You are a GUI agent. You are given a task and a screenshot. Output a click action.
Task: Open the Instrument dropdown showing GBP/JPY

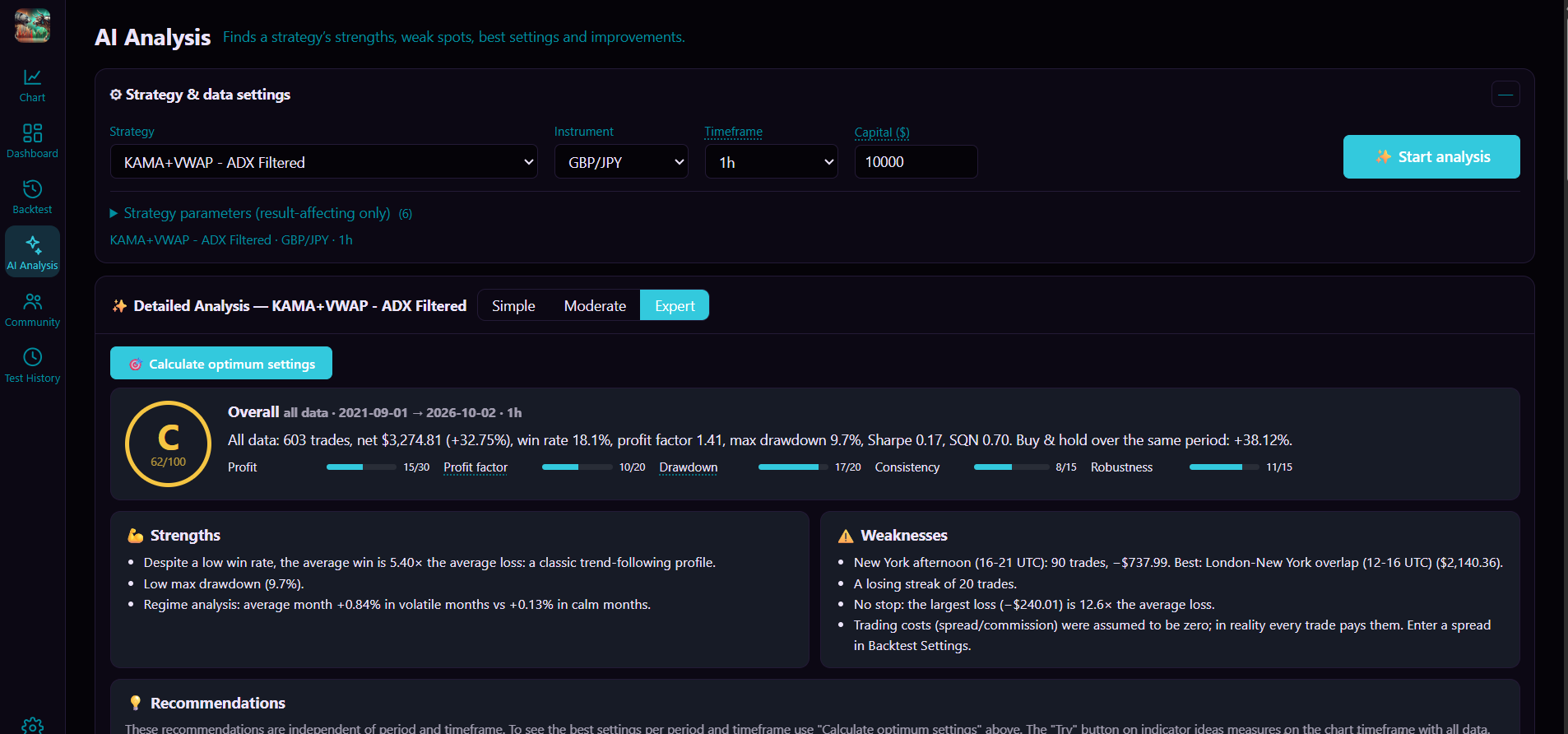coord(621,162)
